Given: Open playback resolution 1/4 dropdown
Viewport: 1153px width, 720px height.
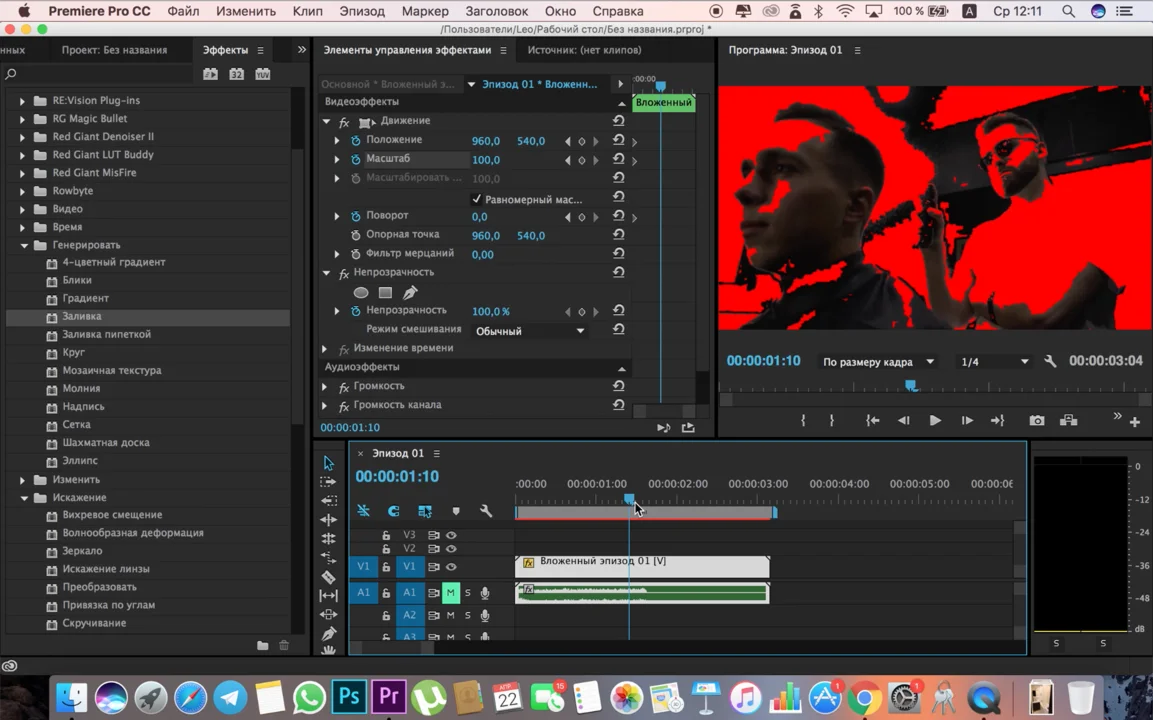Looking at the screenshot, I should click(x=994, y=362).
